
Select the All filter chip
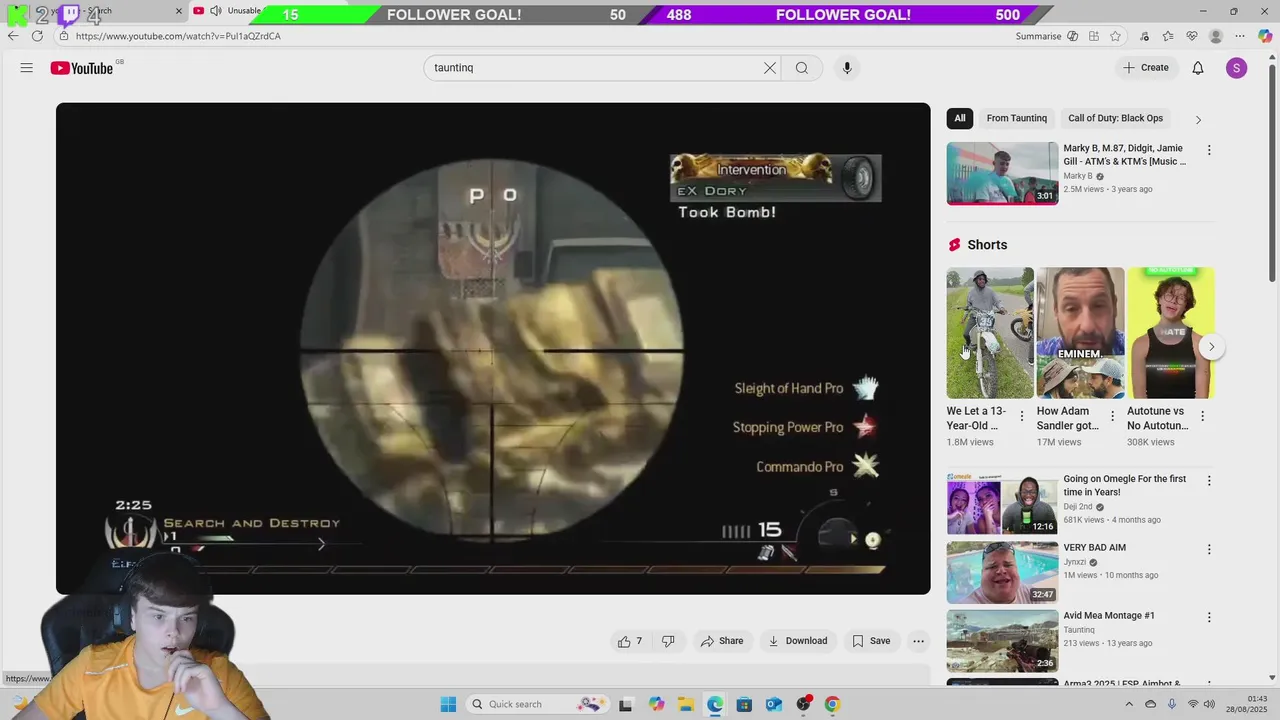[960, 118]
